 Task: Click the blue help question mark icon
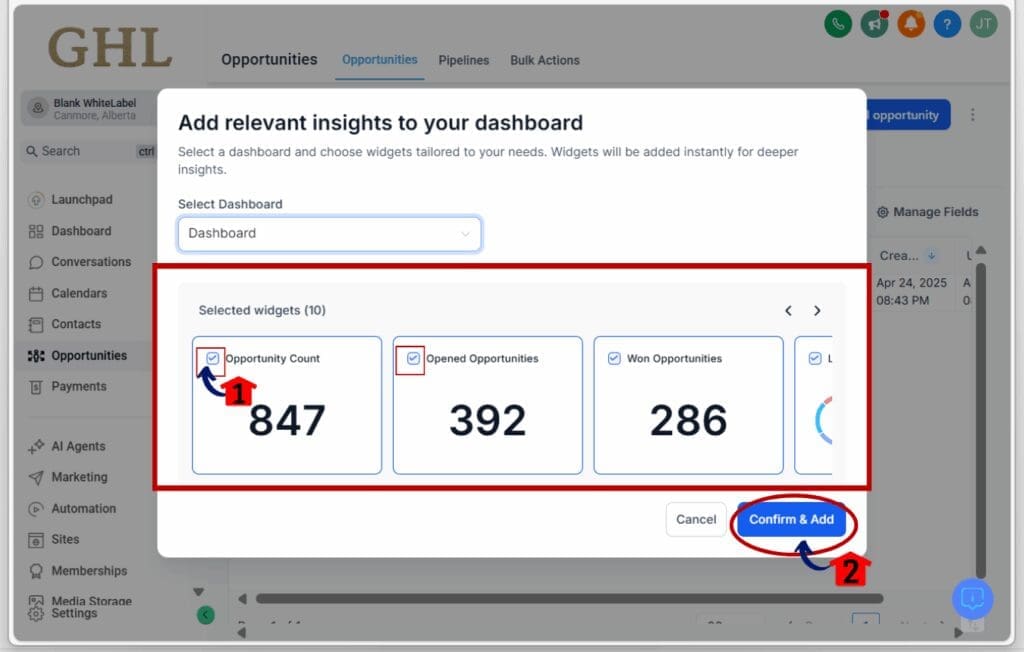click(947, 25)
